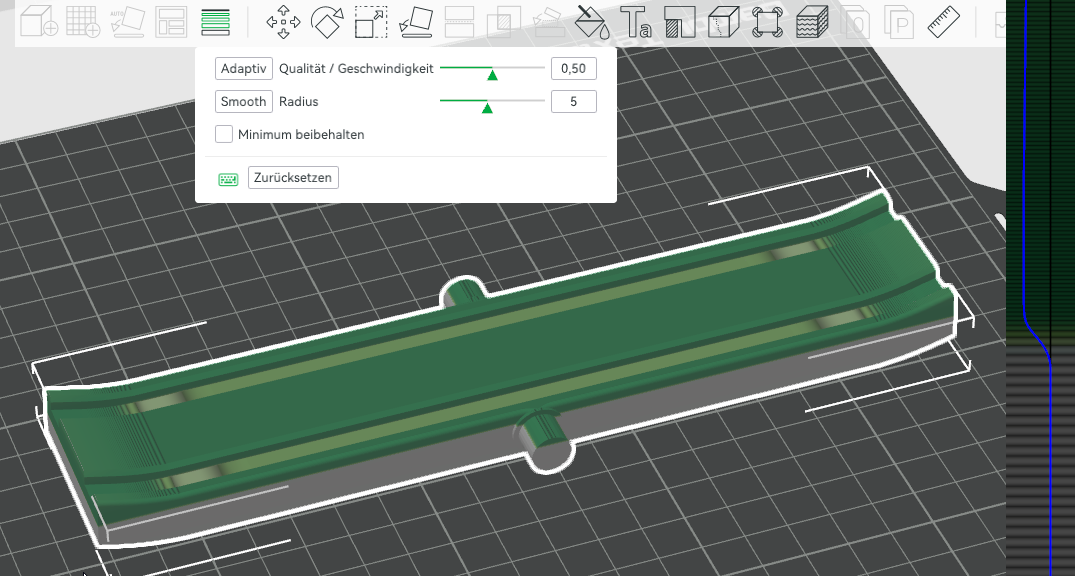Click the 0,50 quality value field
This screenshot has height=576, width=1075.
(573, 69)
